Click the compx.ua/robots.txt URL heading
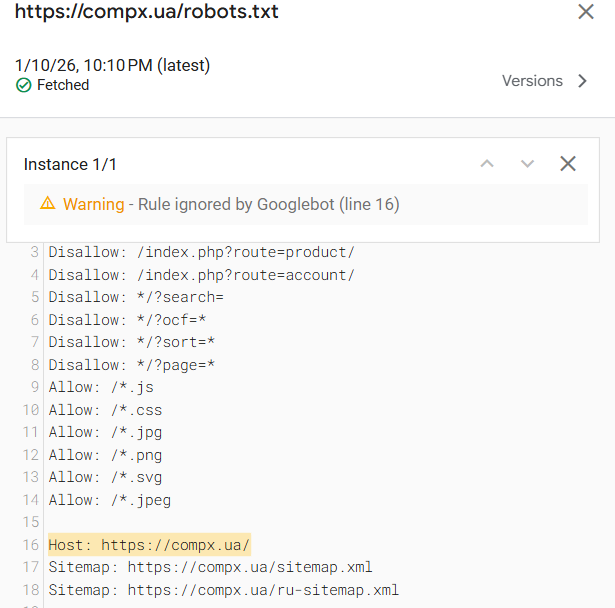The width and height of the screenshot is (615, 608). (147, 12)
